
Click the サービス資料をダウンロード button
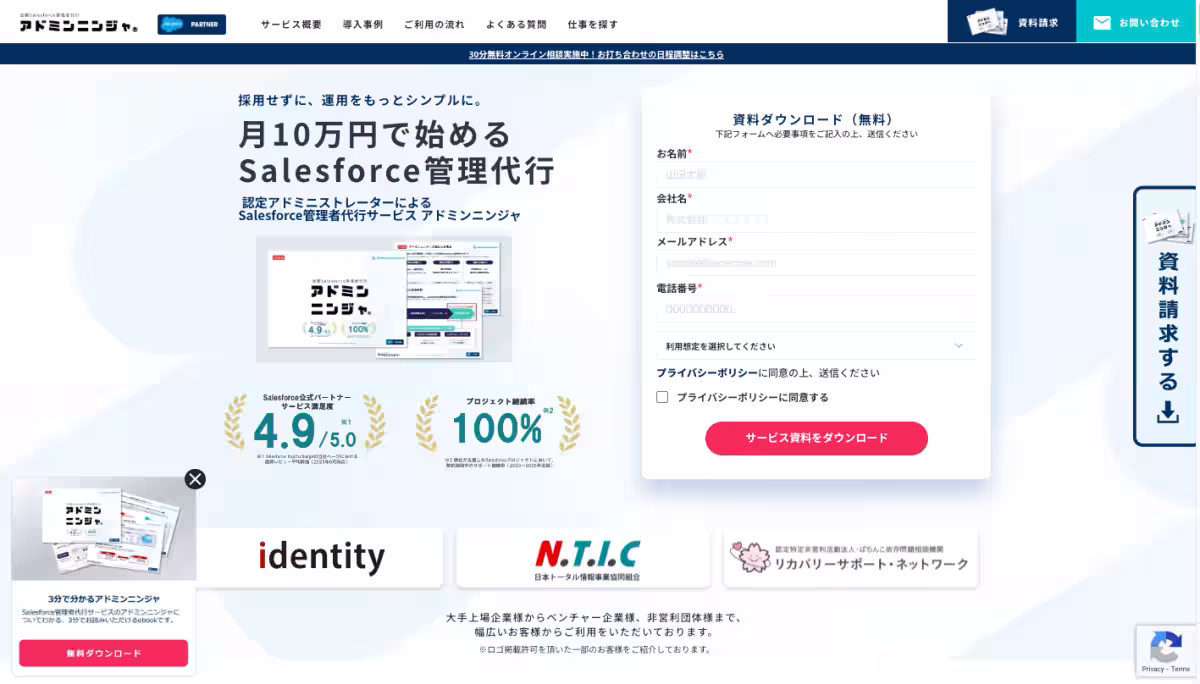(816, 438)
